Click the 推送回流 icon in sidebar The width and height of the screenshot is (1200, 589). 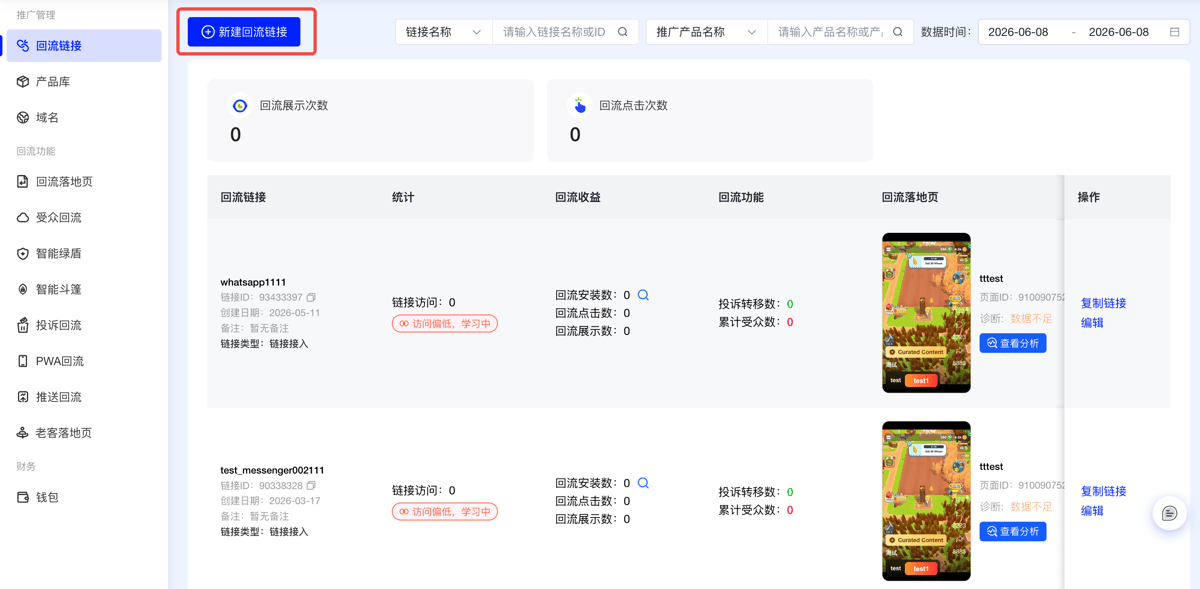pos(23,398)
